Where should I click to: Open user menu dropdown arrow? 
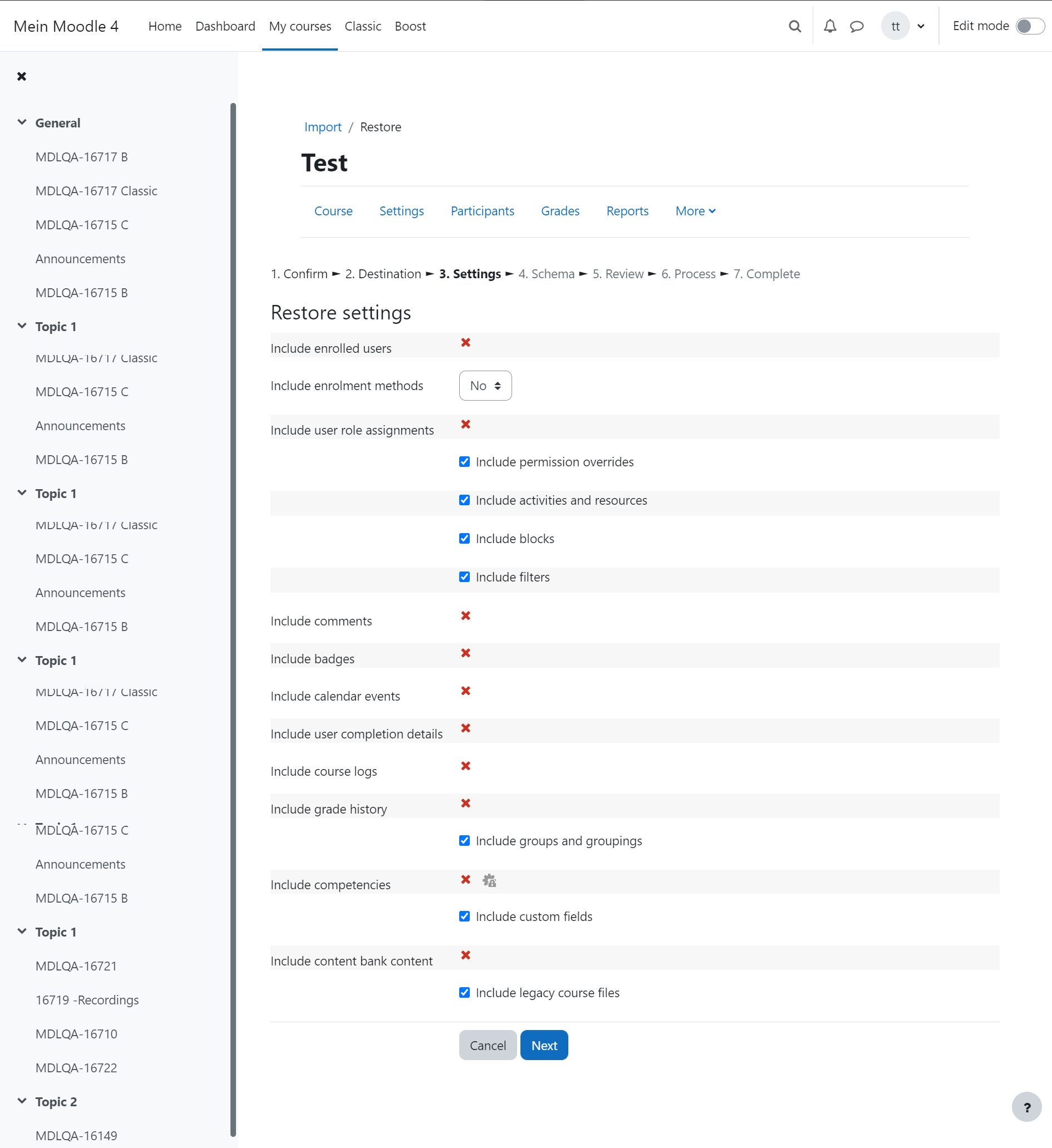coord(921,26)
